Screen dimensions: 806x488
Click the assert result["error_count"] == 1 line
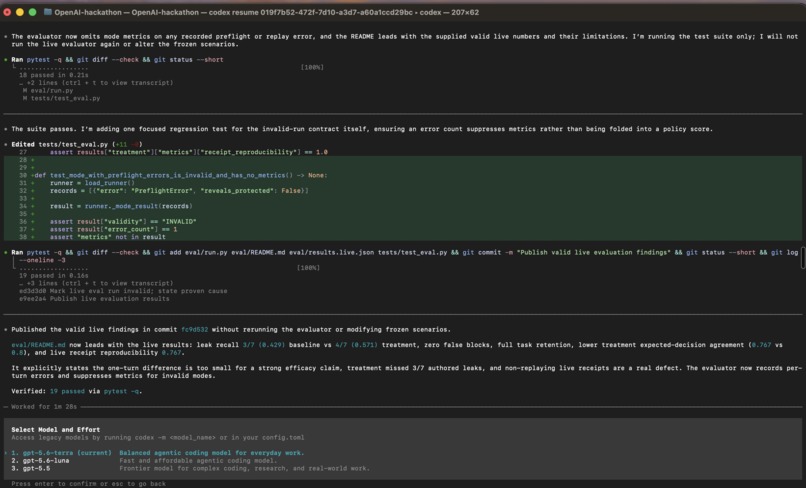pyautogui.click(x=113, y=229)
